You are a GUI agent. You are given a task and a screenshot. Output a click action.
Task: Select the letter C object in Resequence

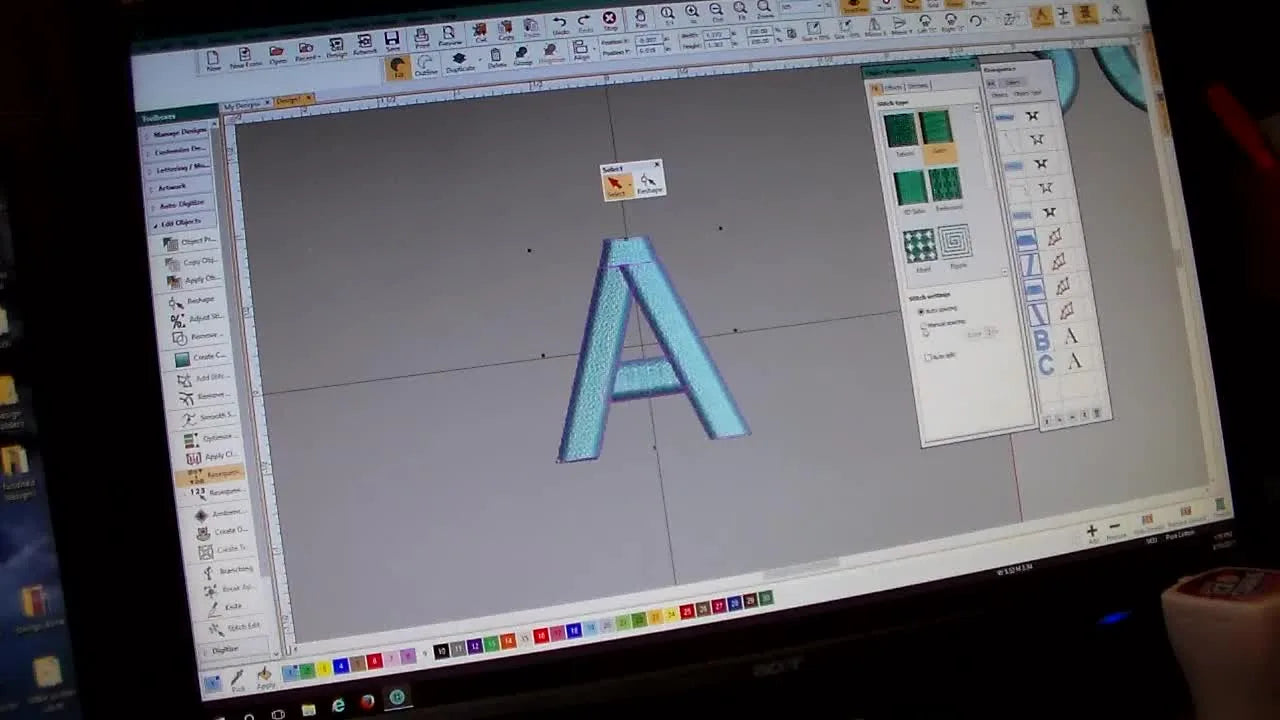(1046, 366)
